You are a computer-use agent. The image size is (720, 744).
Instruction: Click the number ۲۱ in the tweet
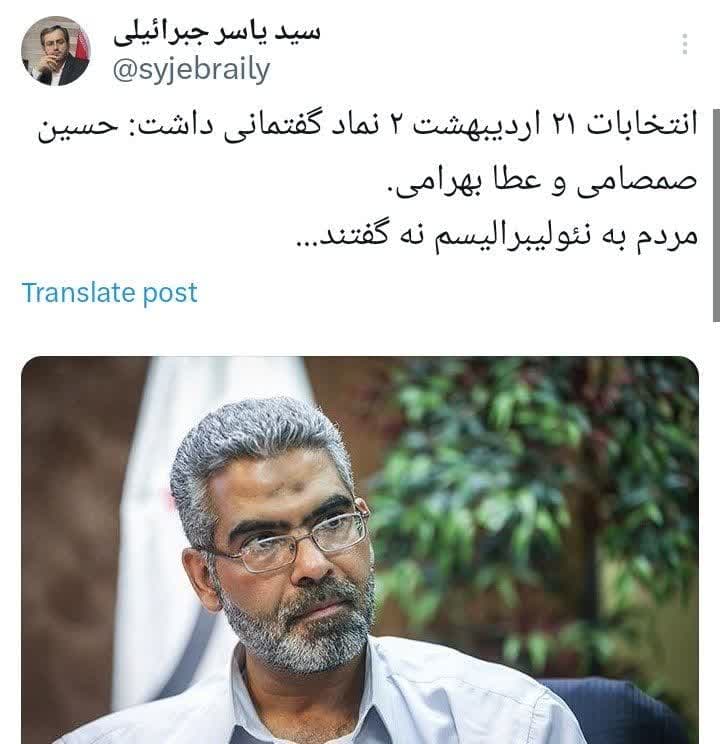(x=563, y=125)
